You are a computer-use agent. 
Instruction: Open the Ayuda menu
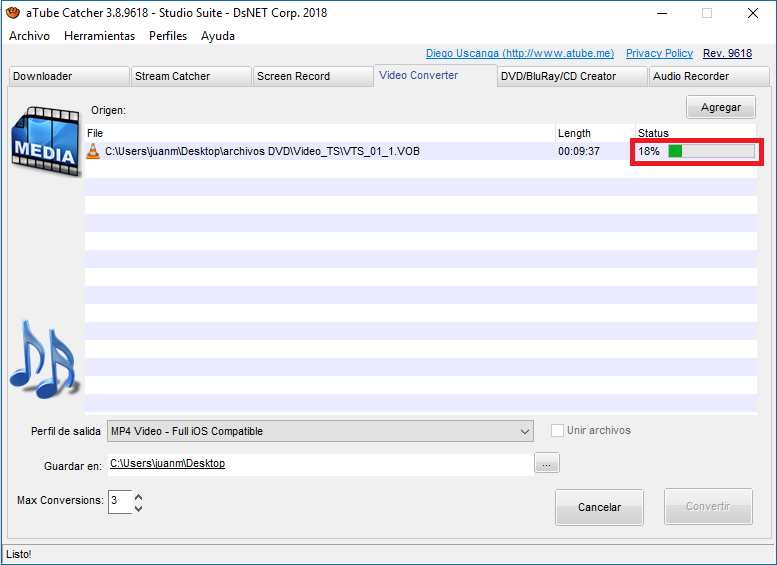coord(218,36)
